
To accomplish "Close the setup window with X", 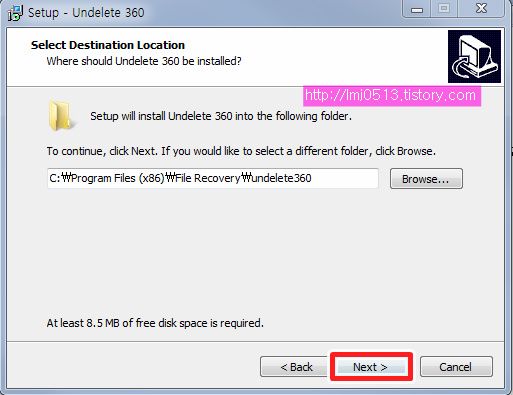I will [x=481, y=9].
